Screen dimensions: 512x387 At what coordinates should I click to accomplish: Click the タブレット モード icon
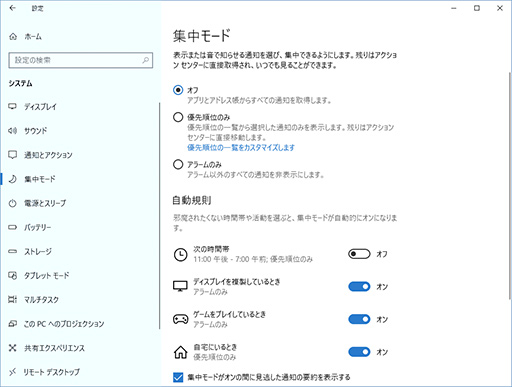[x=12, y=276]
